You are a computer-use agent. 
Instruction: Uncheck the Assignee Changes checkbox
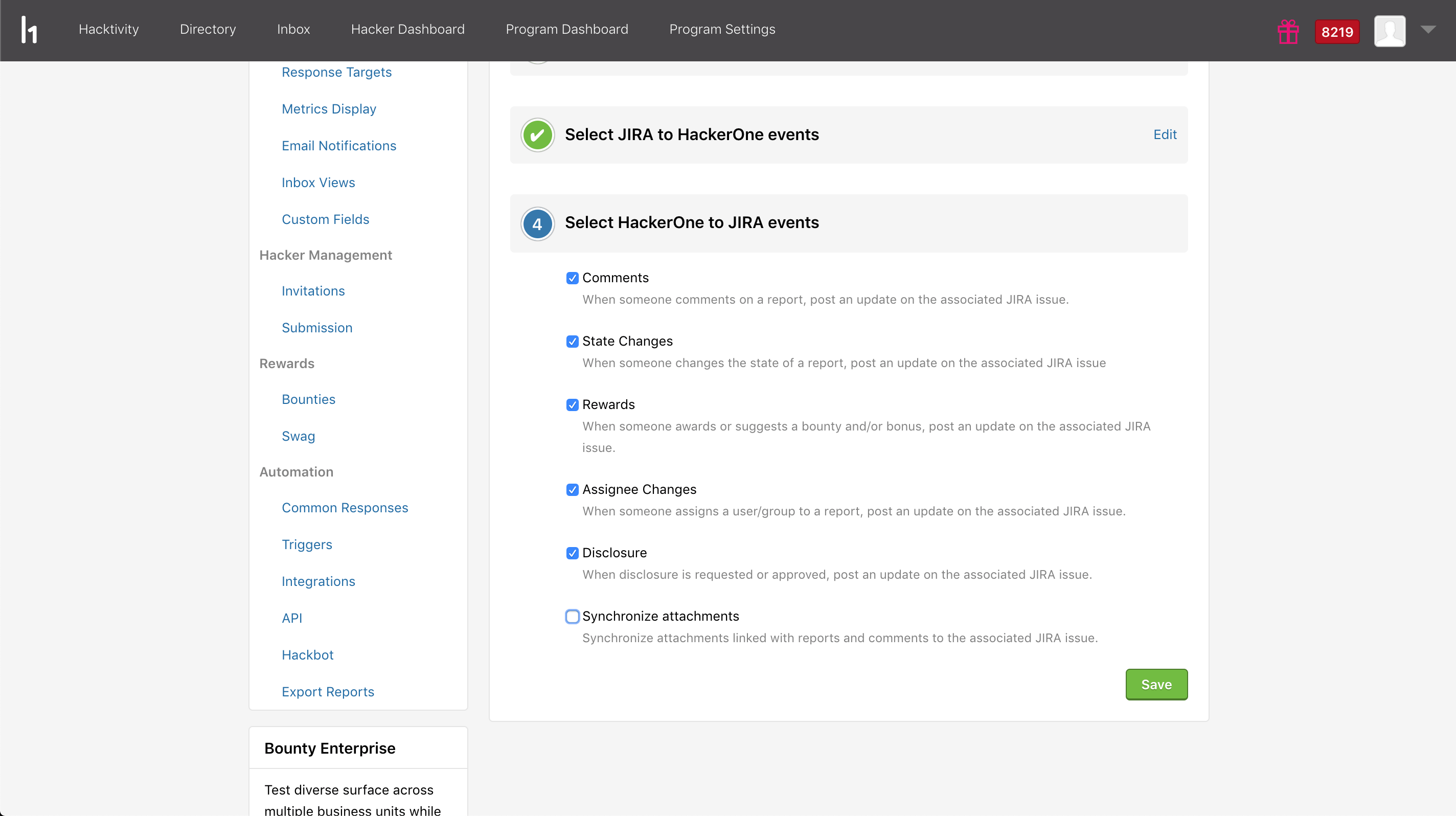click(573, 490)
